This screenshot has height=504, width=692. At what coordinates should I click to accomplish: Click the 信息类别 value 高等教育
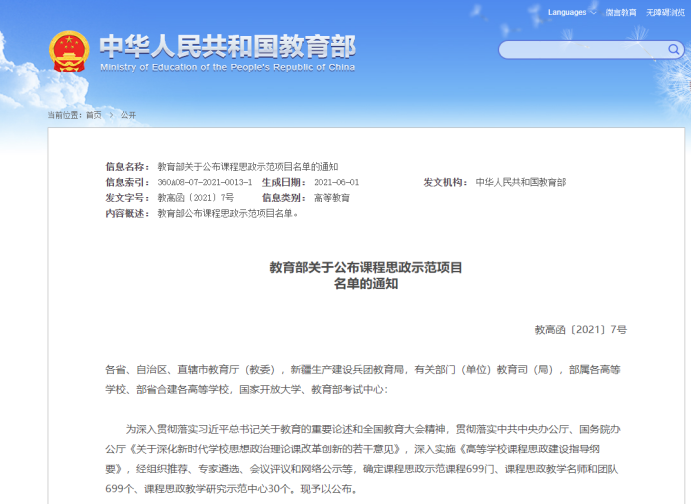tap(332, 198)
